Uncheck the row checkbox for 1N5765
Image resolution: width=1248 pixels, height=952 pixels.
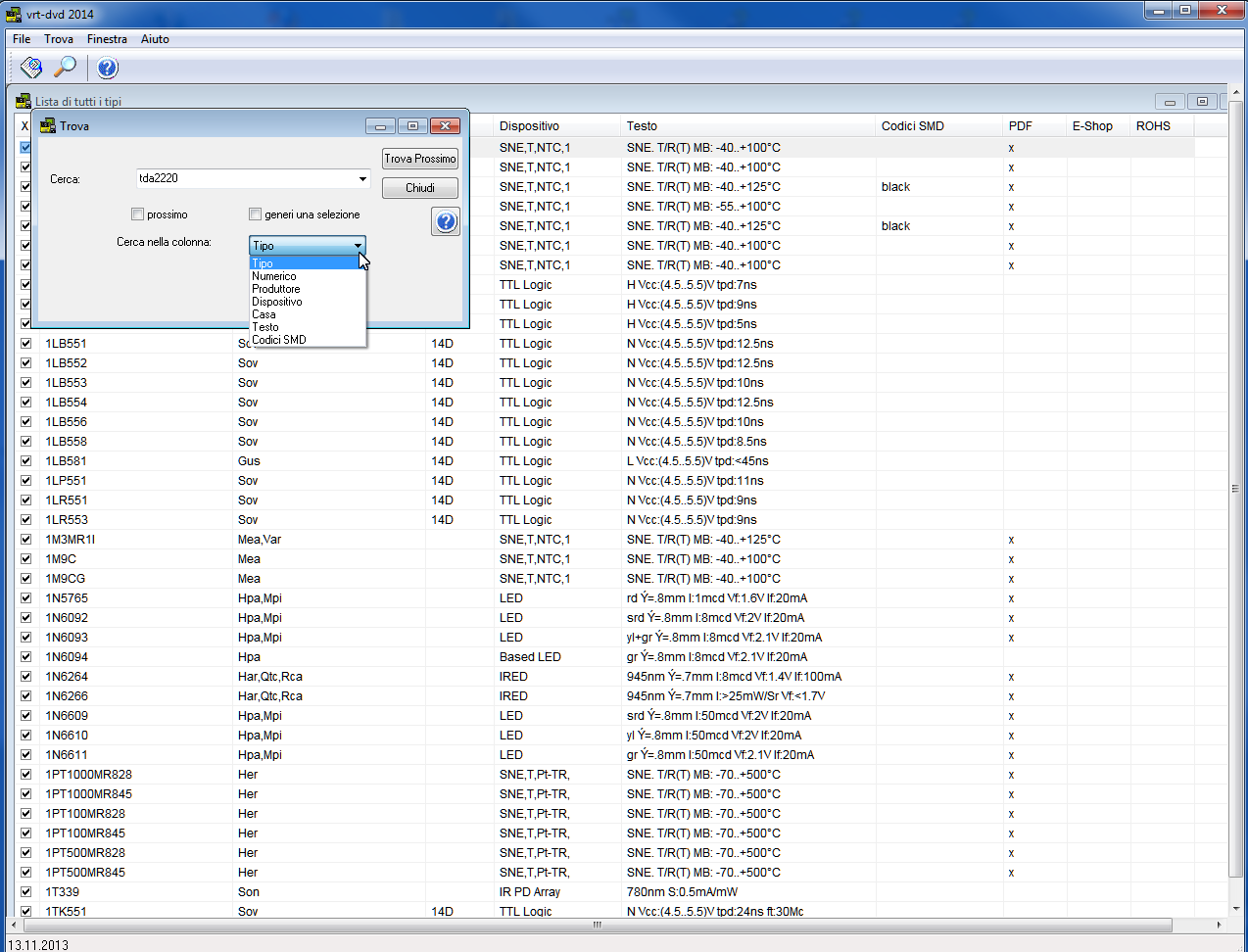pos(26,598)
